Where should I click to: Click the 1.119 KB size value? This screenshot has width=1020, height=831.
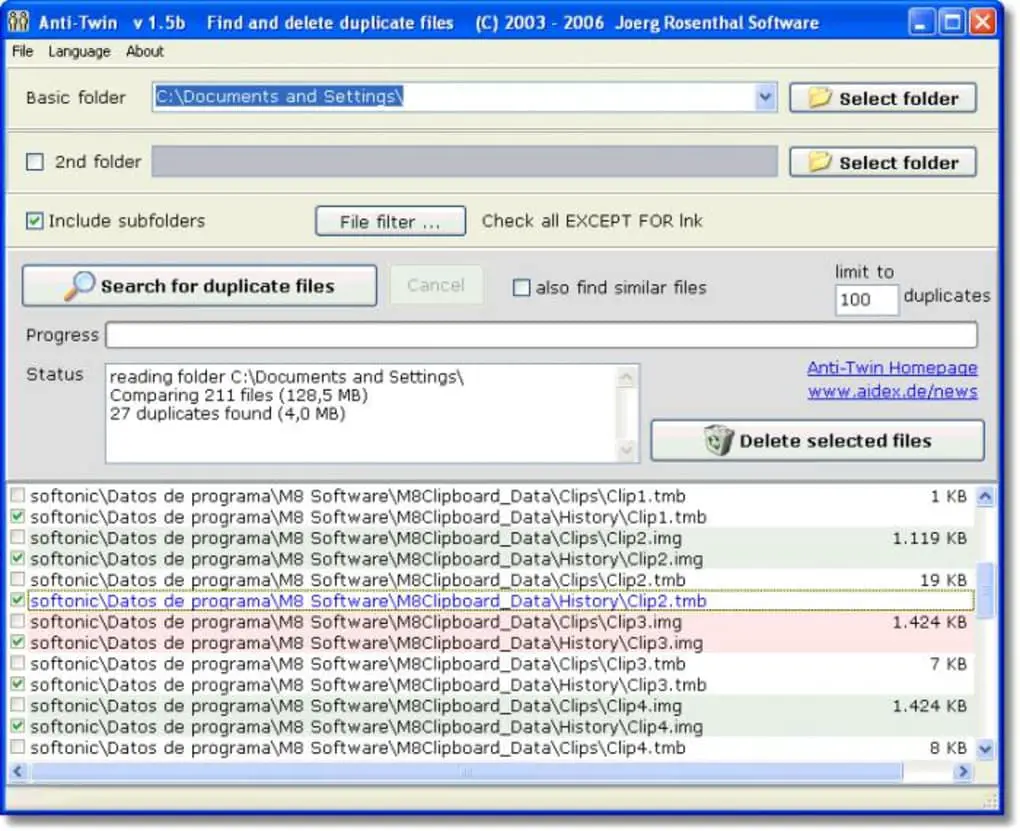tap(929, 538)
